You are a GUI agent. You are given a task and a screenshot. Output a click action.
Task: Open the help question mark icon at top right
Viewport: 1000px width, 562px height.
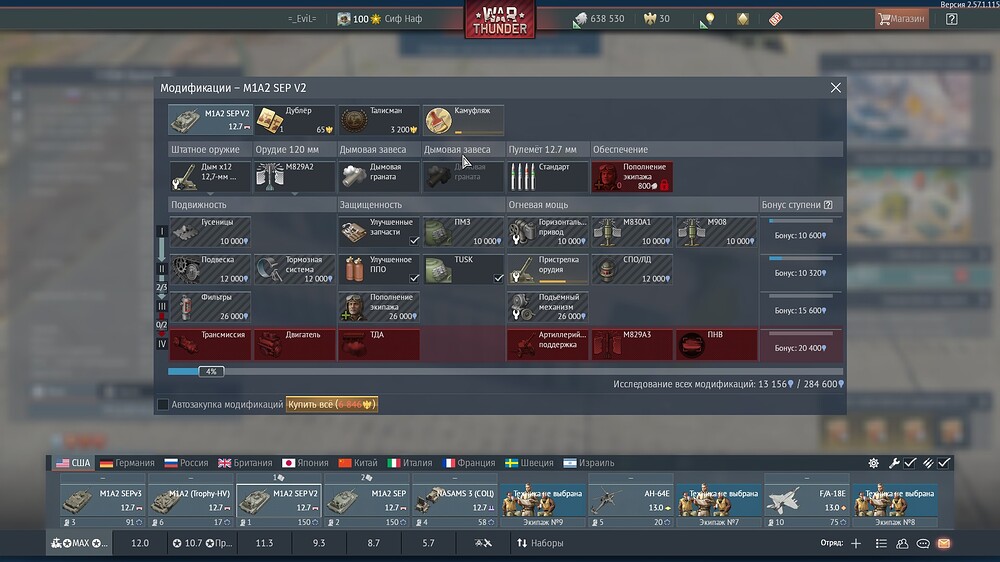click(952, 19)
